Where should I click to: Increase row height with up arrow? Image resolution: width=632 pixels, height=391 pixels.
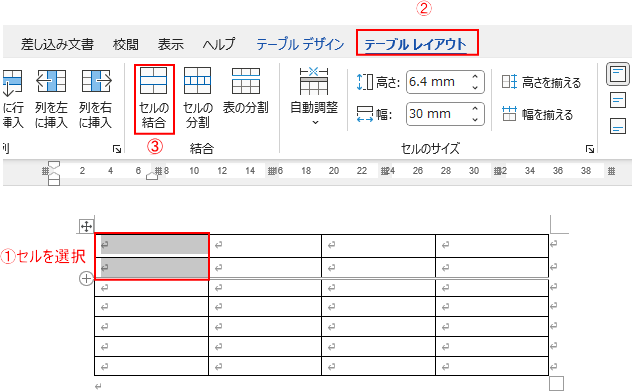coord(475,77)
